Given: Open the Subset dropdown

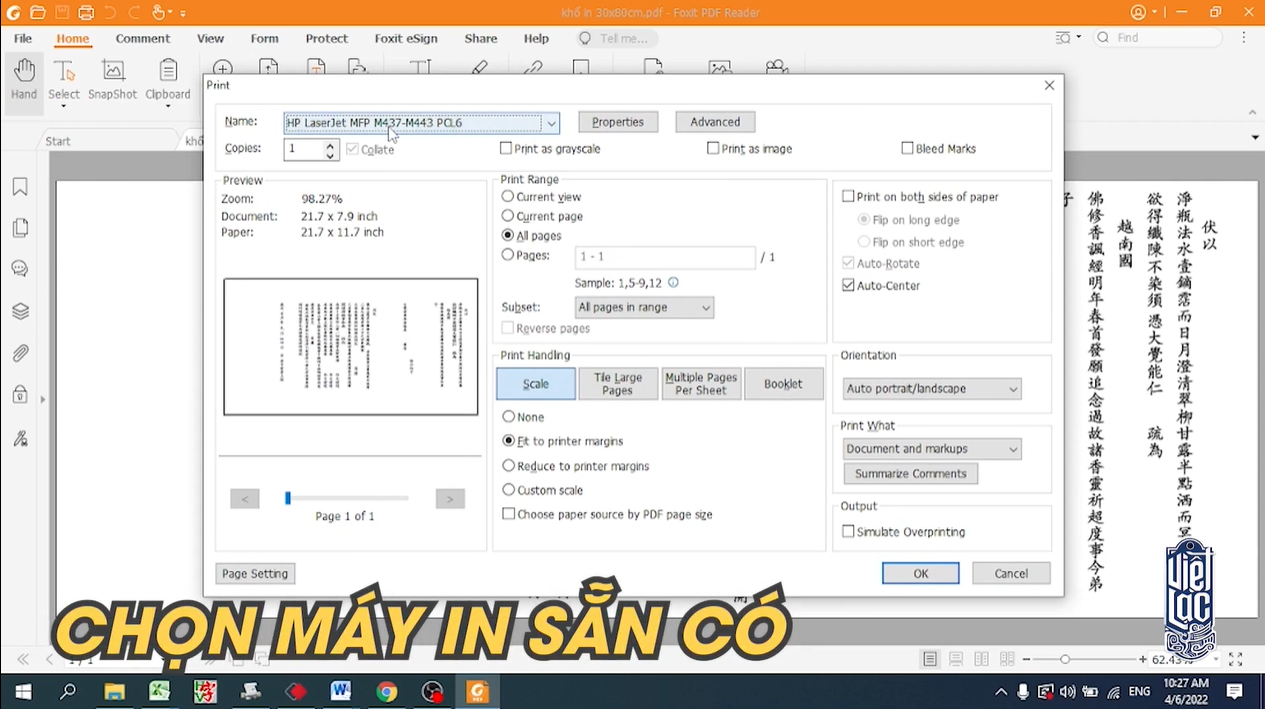Looking at the screenshot, I should tap(644, 308).
